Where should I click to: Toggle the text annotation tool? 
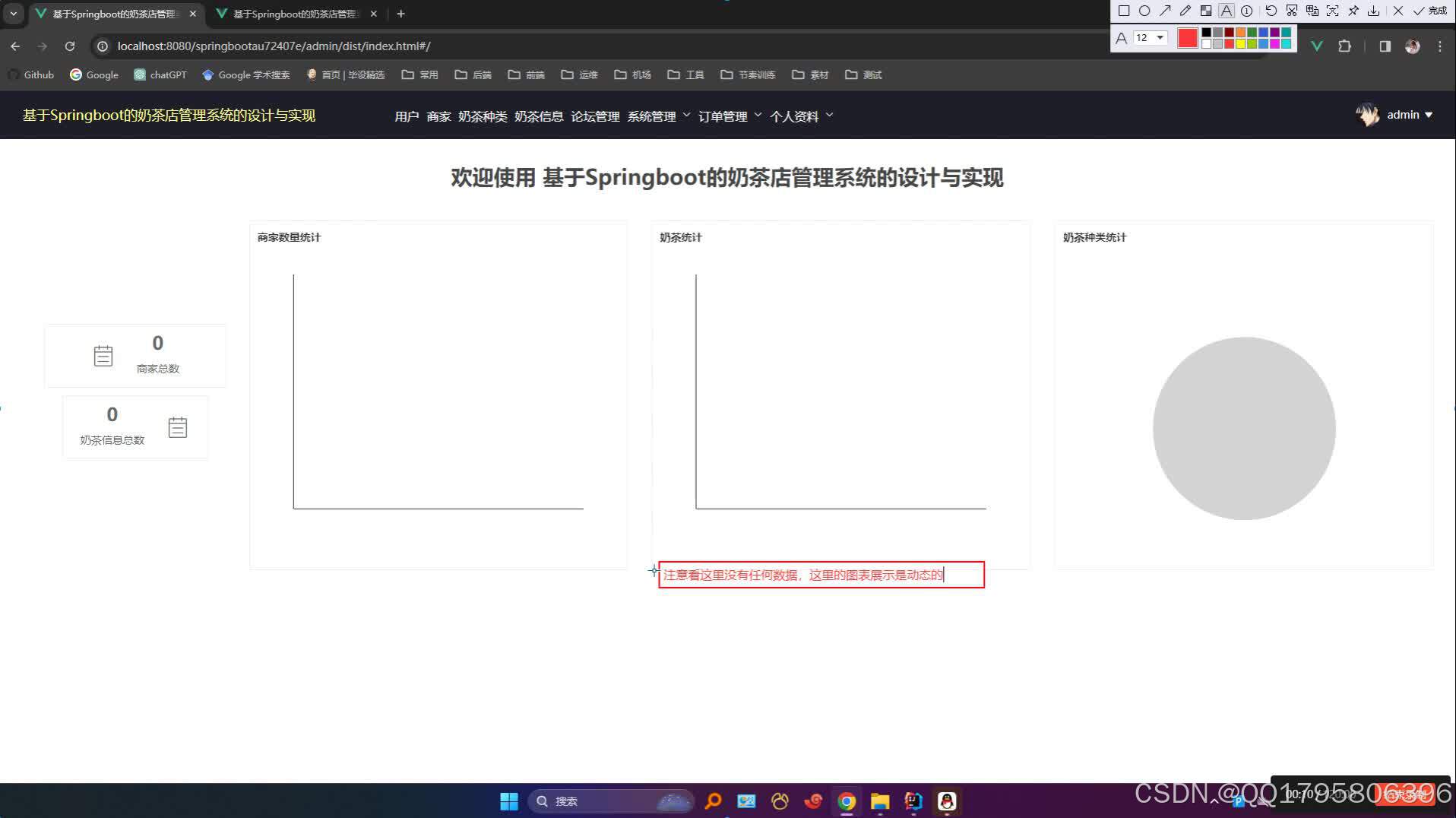point(1227,11)
